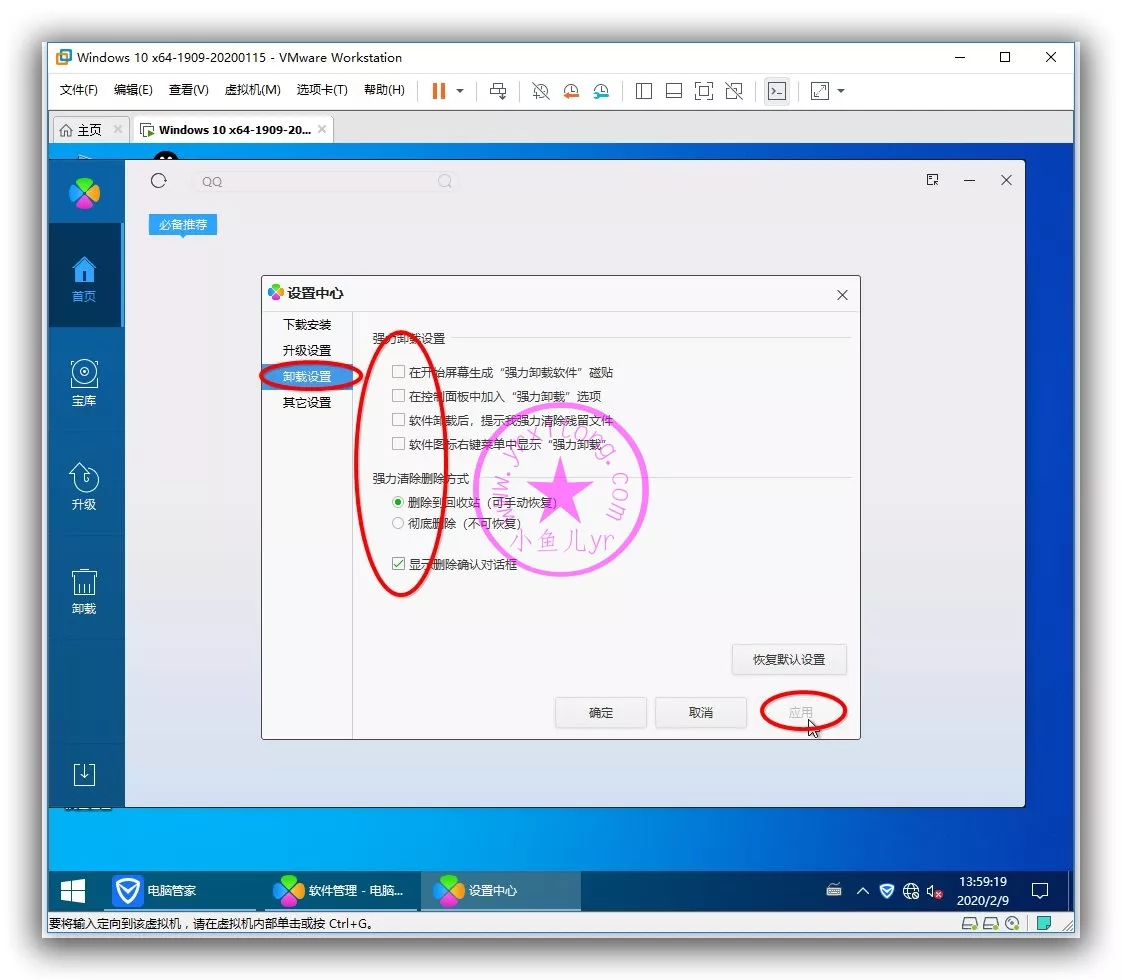Switch to 下载安装 settings tab

click(x=306, y=325)
